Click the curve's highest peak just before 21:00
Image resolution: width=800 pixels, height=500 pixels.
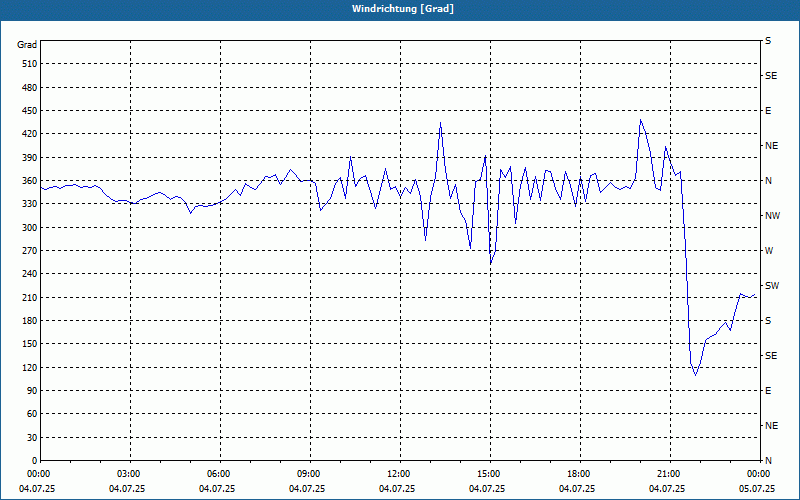640,120
